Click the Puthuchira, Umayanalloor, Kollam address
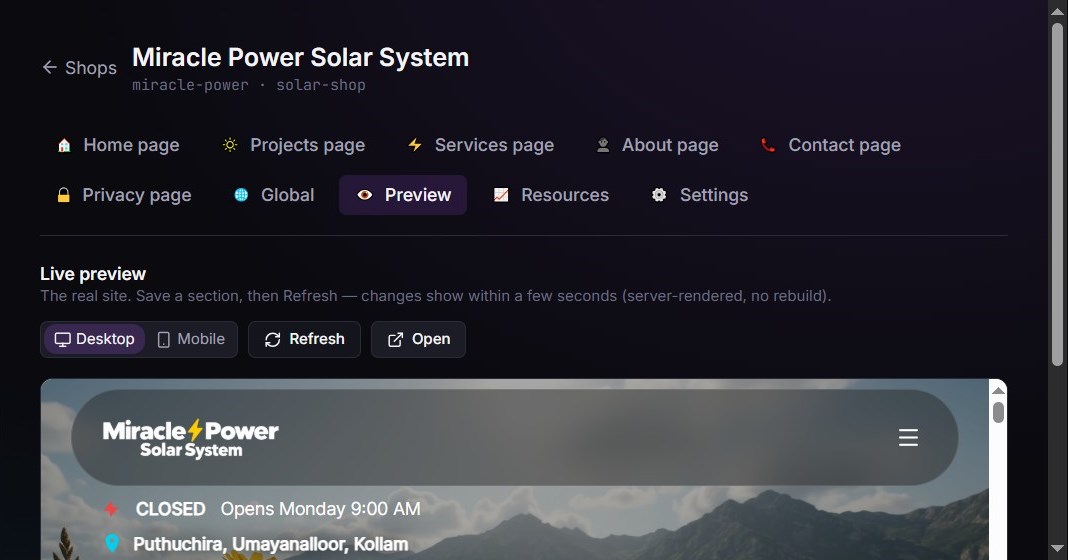Viewport: 1068px width, 560px height. coord(270,544)
